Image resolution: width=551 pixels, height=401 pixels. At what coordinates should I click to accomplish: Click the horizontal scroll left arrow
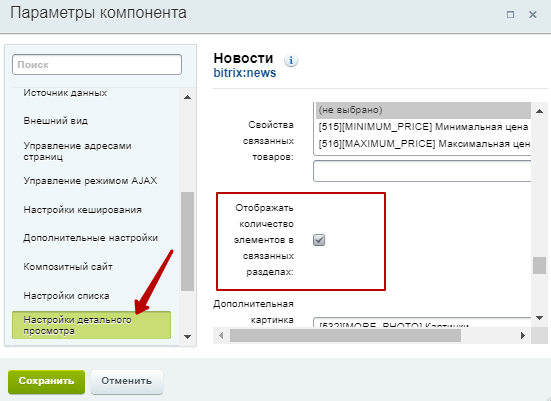click(x=221, y=336)
